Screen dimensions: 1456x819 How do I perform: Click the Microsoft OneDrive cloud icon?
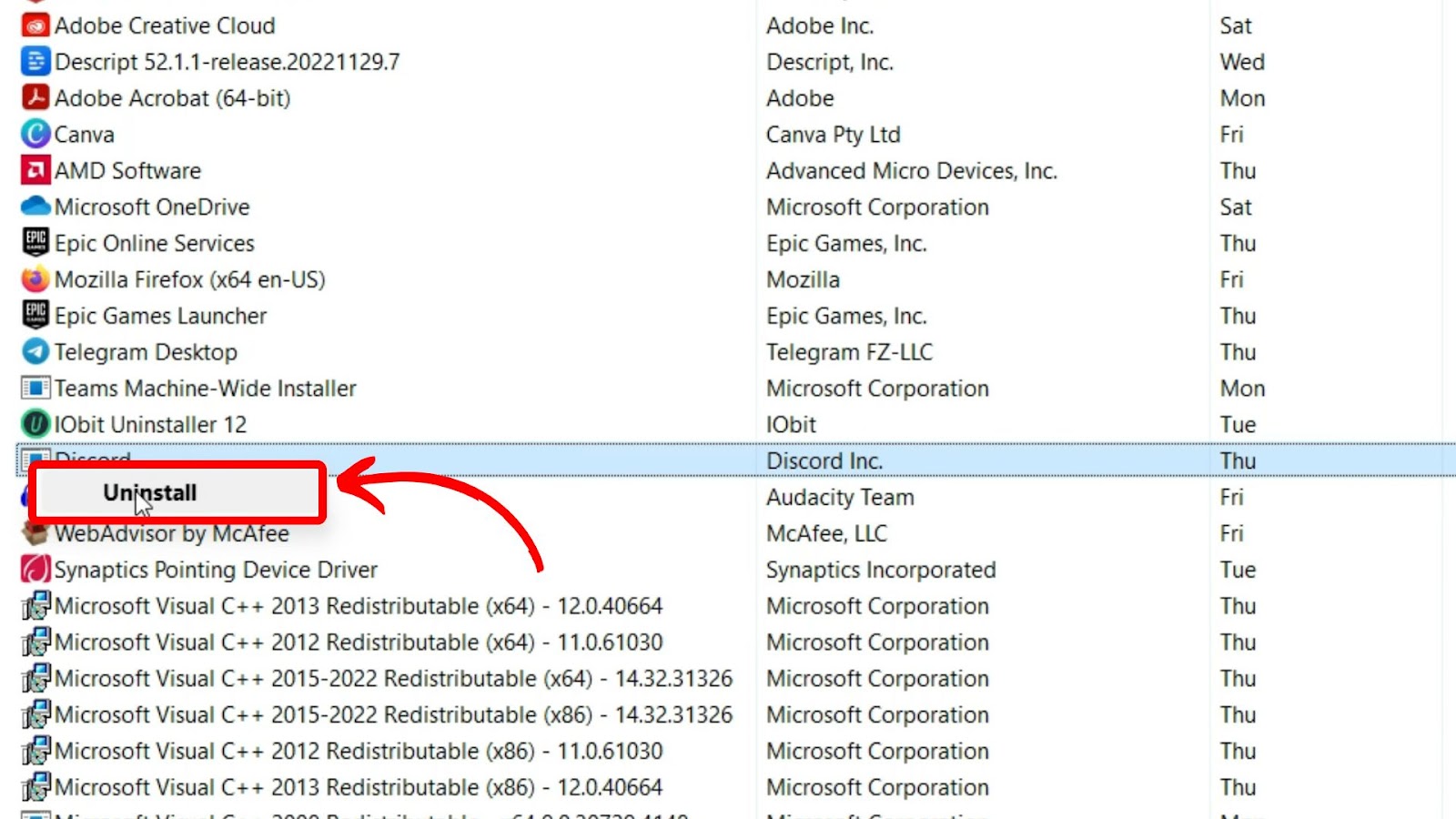click(35, 207)
